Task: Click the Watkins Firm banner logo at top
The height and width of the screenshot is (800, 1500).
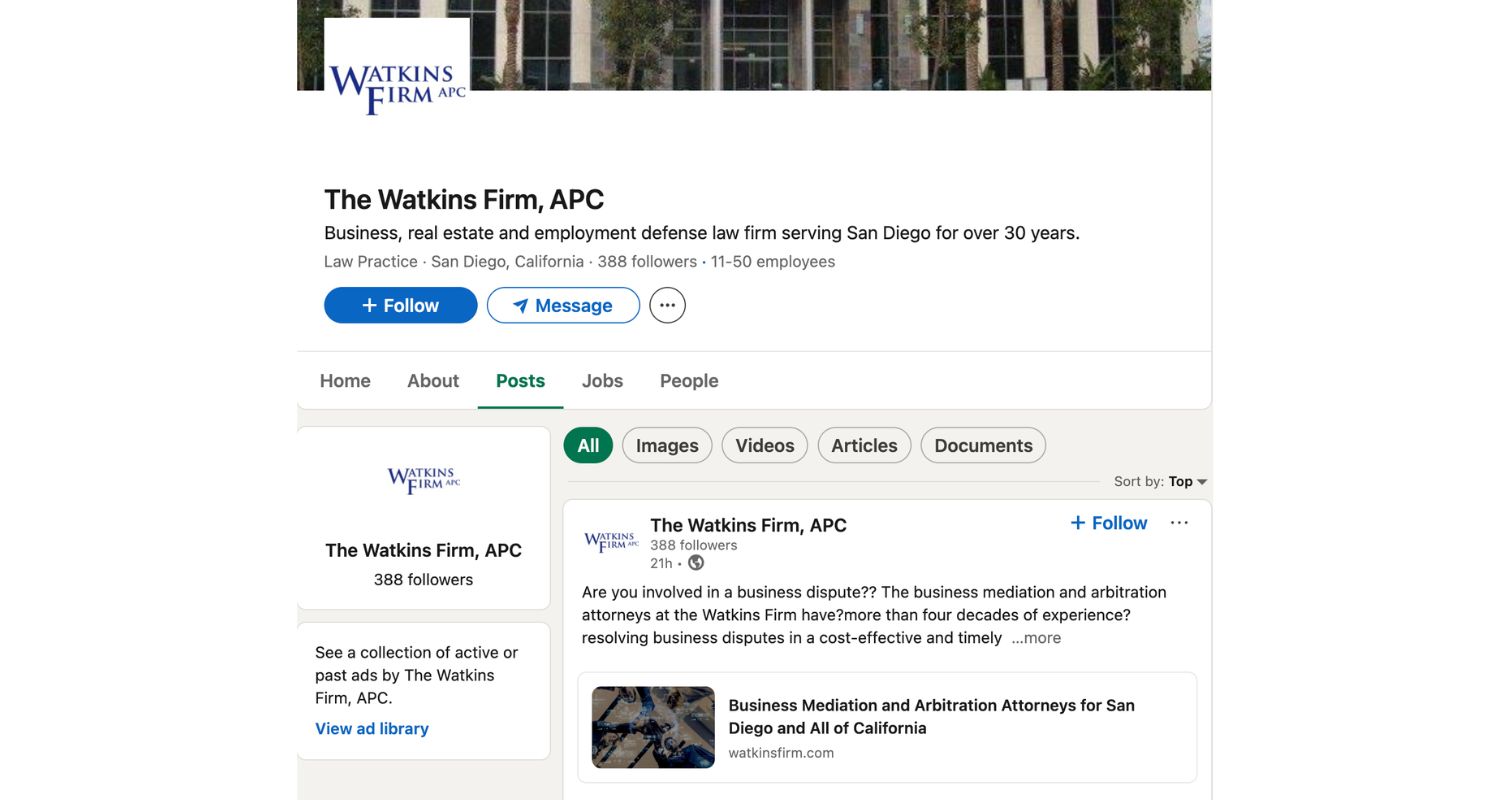Action: tap(396, 68)
